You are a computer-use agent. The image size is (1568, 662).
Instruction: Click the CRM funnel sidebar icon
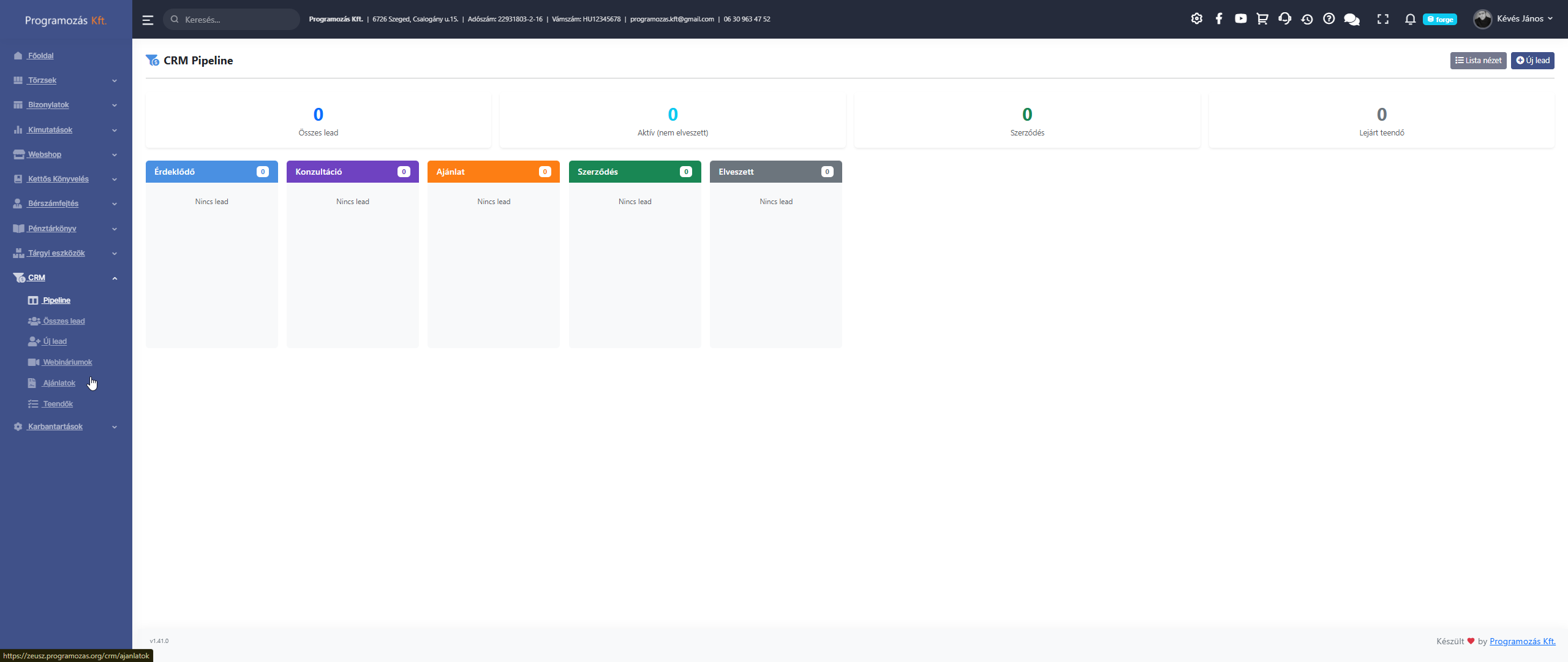click(19, 278)
